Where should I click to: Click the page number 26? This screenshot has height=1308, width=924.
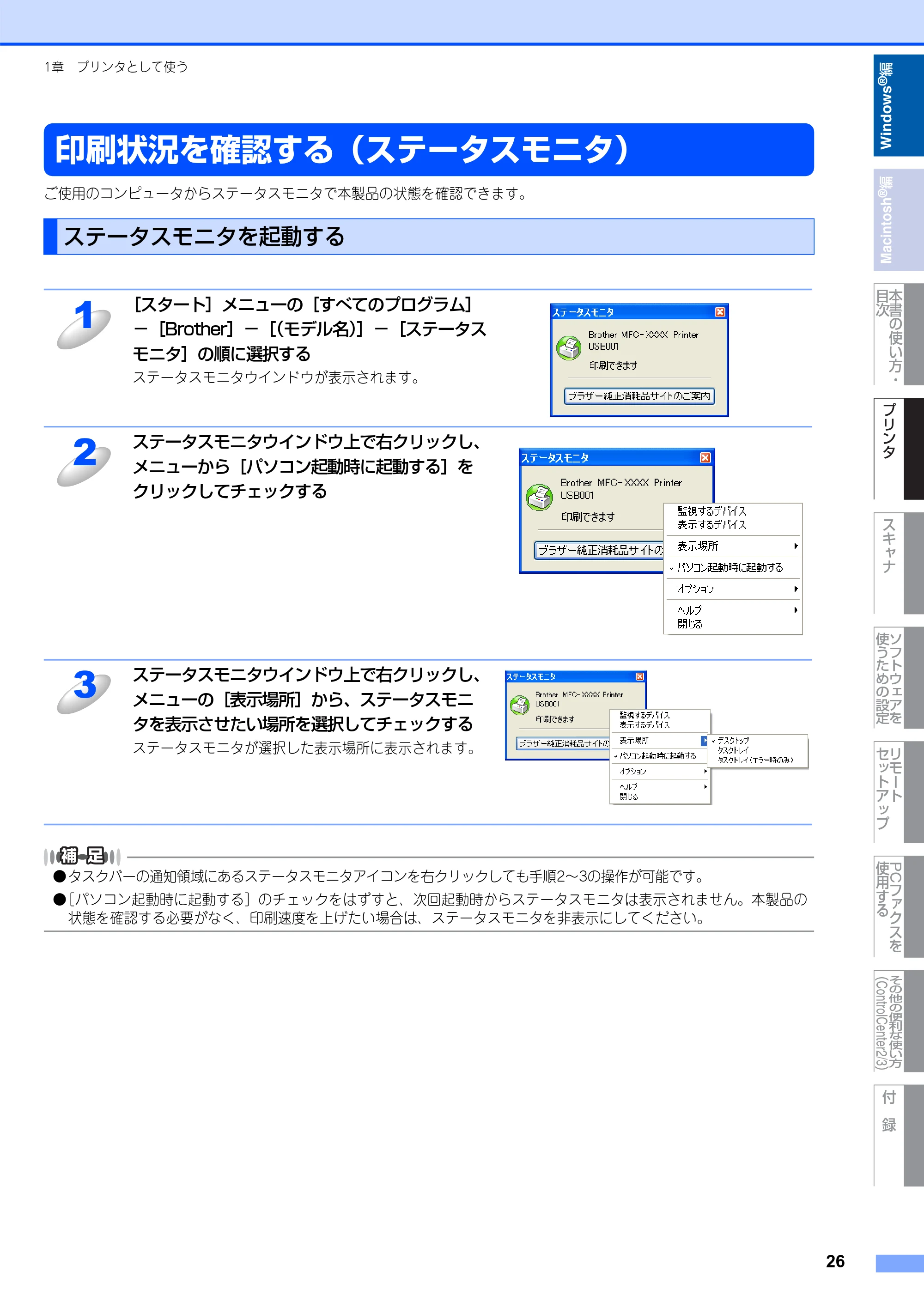point(835,1261)
